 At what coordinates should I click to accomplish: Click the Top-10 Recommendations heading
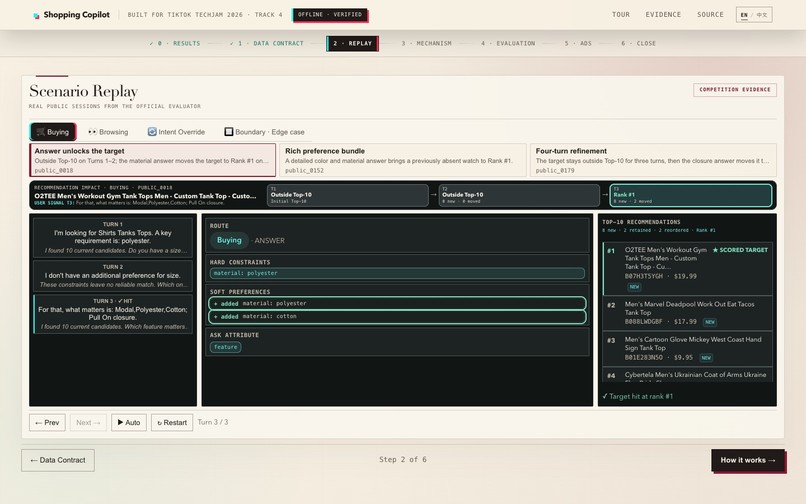point(641,222)
